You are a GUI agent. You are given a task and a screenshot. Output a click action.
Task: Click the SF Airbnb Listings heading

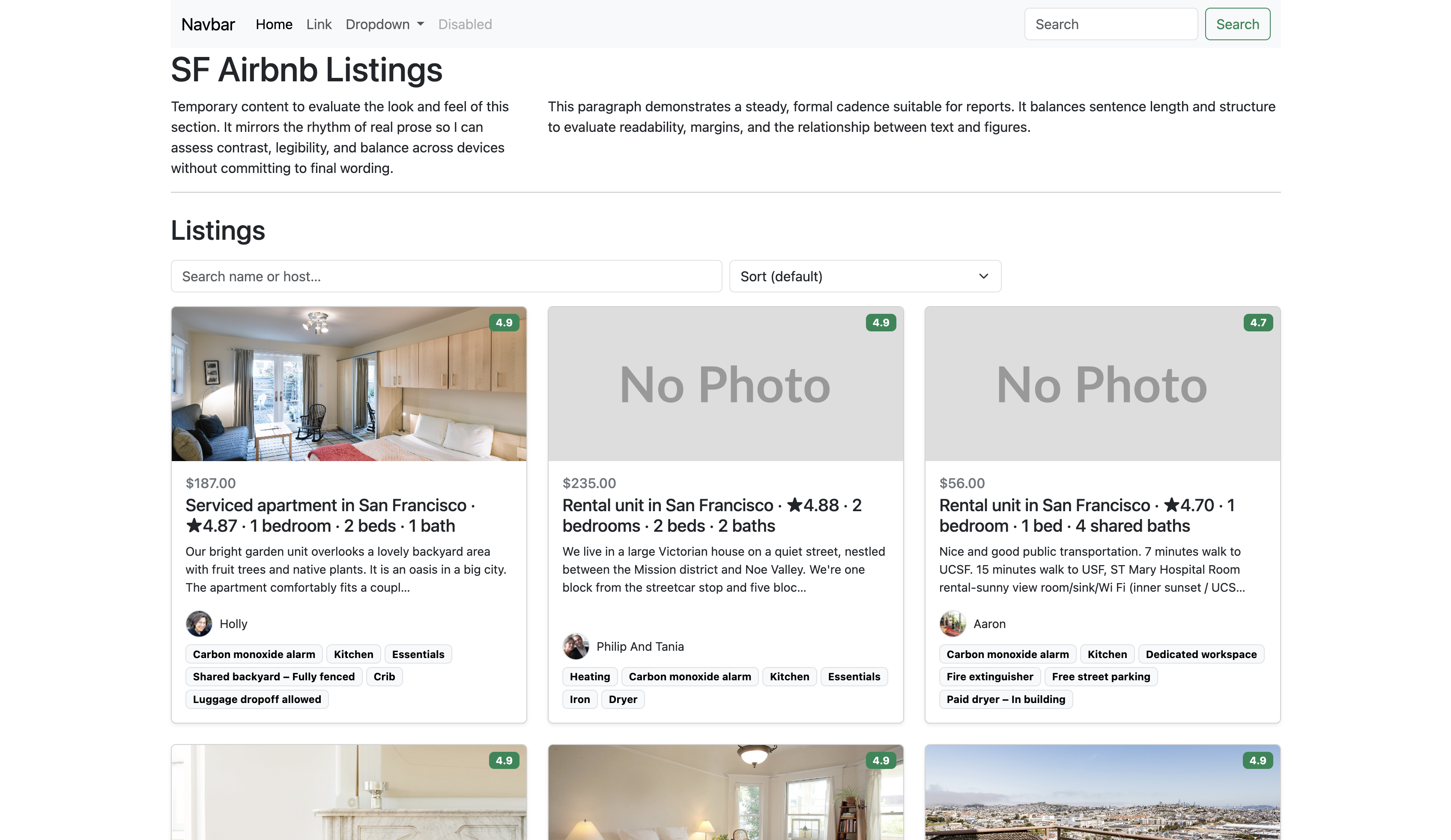tap(306, 70)
